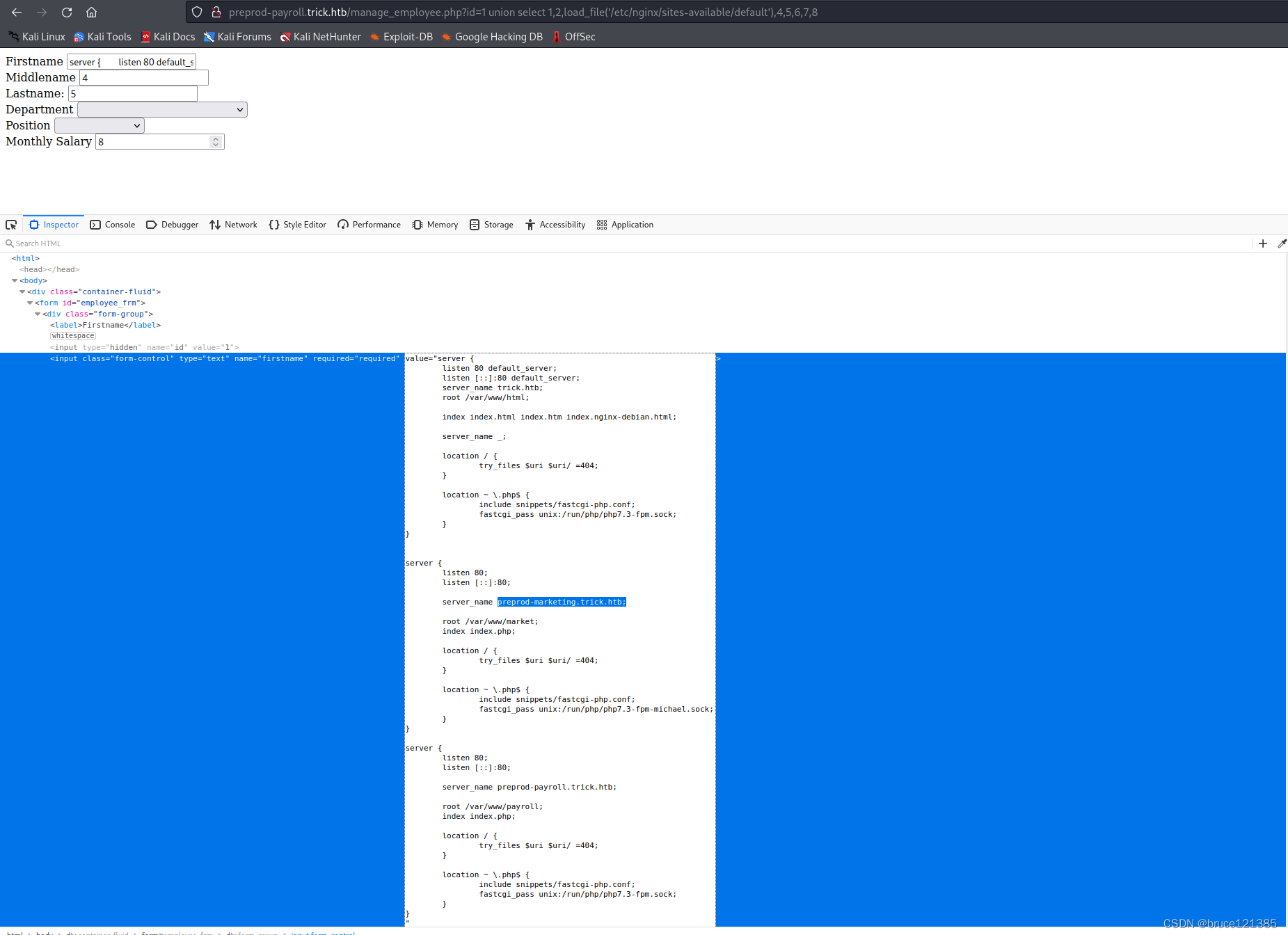Screen dimensions: 1288x935
Task: Click the highlighted preprod-marketing.trick.htb text
Action: pyautogui.click(x=562, y=602)
